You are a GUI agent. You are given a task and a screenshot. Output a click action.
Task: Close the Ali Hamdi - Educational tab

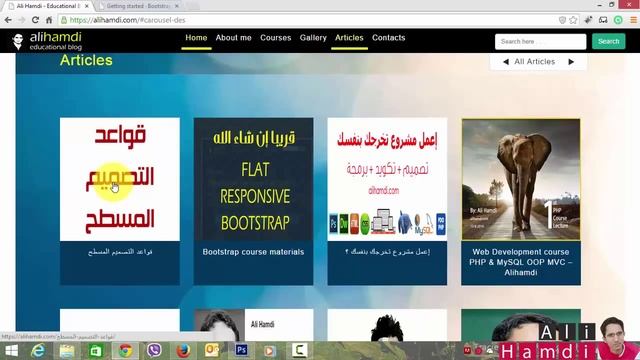click(87, 6)
